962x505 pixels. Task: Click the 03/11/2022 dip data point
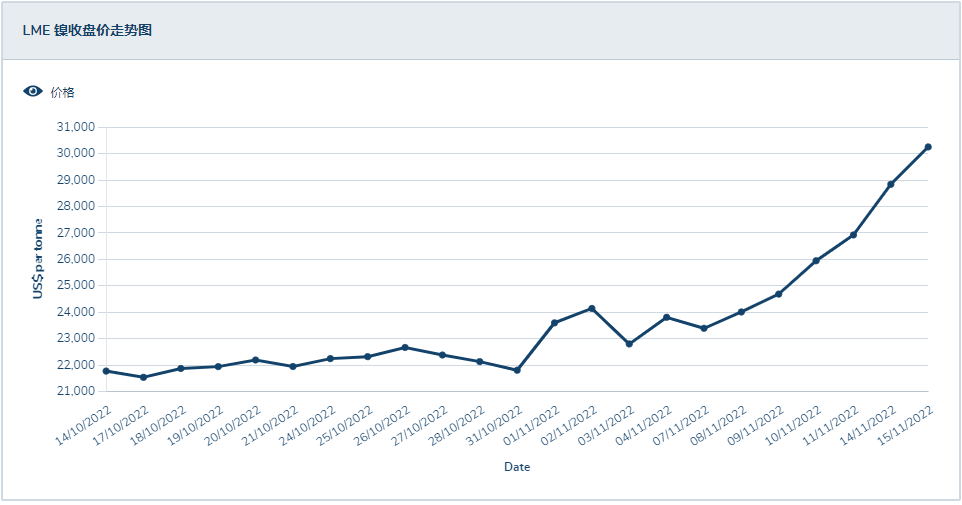[x=629, y=344]
